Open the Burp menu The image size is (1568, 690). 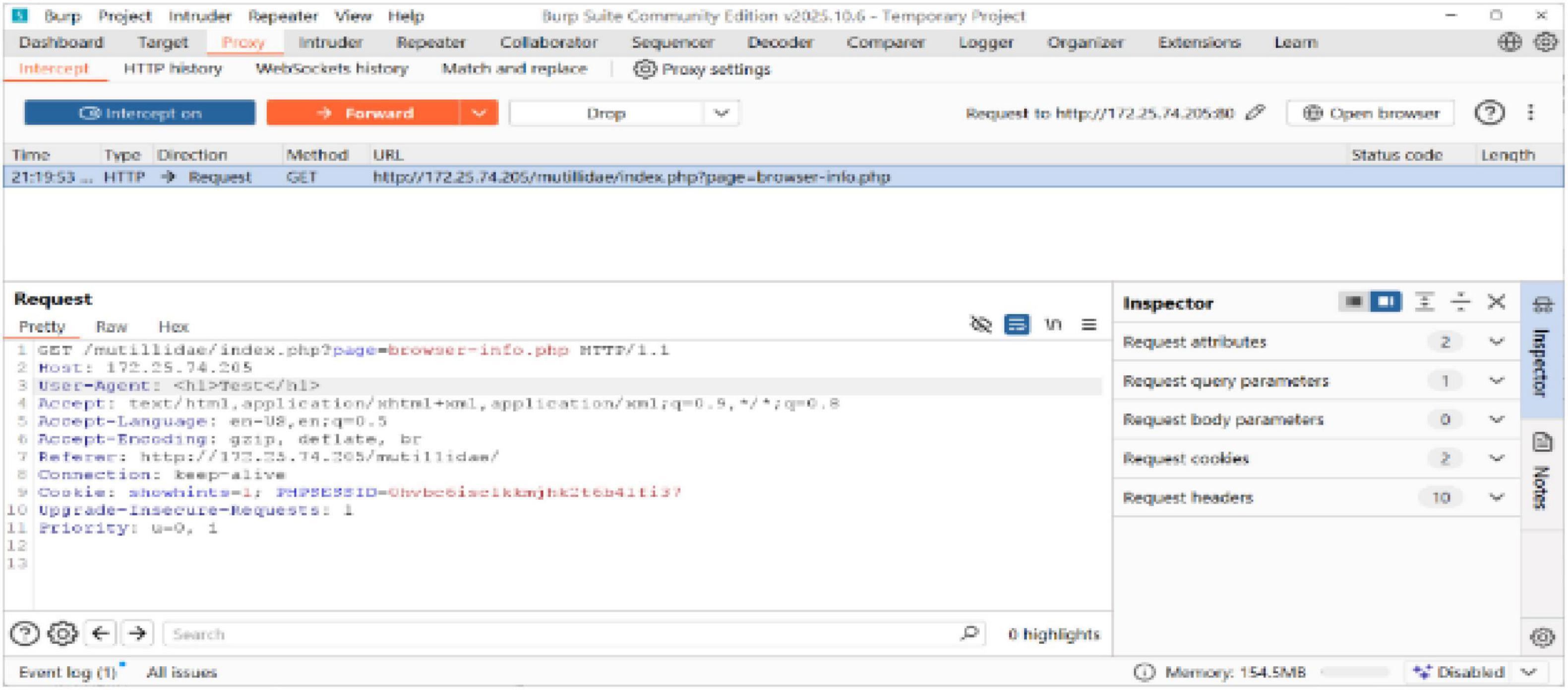click(62, 16)
